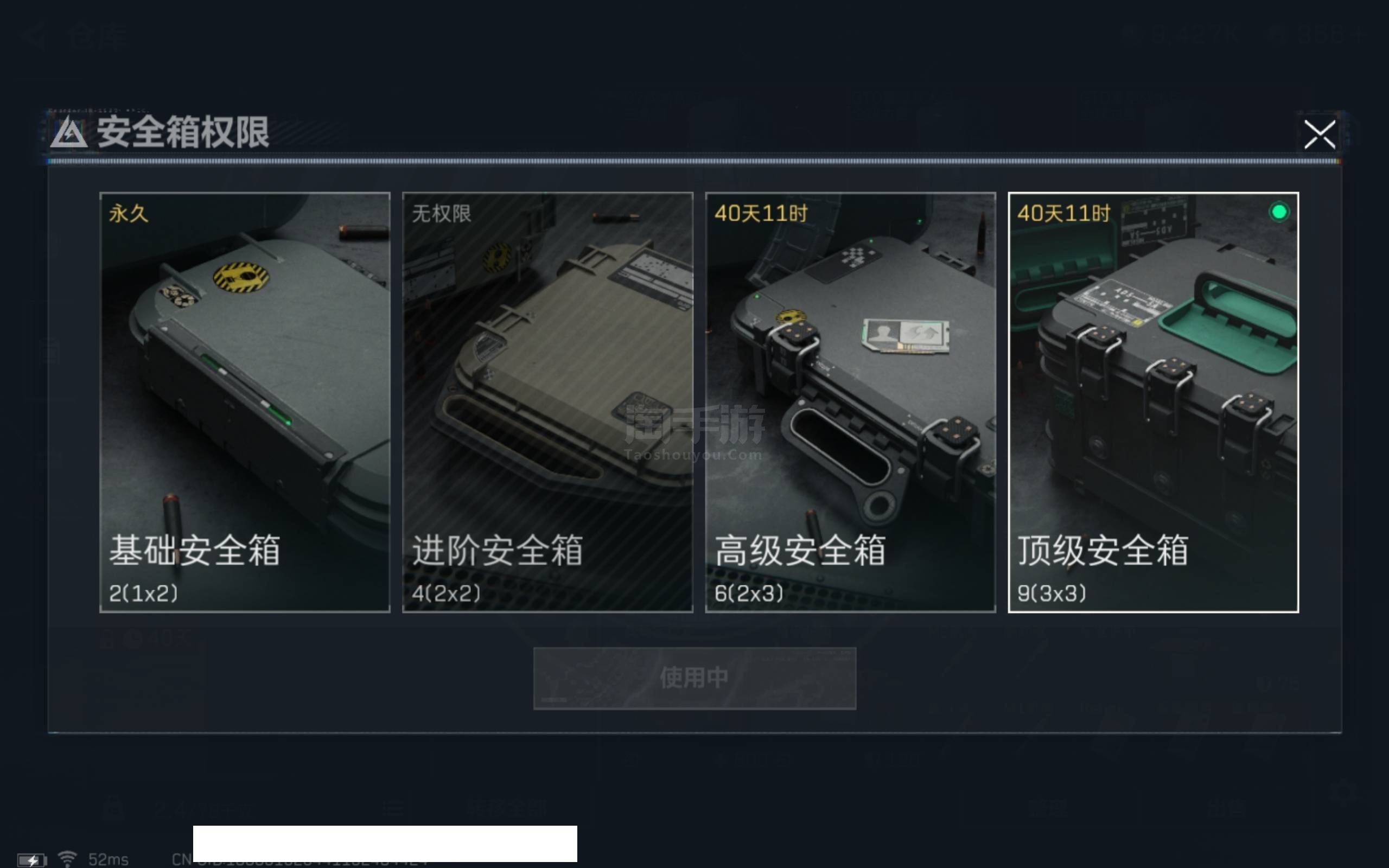Select the 基础安全箱 card
This screenshot has width=1389, height=868.
(245, 402)
